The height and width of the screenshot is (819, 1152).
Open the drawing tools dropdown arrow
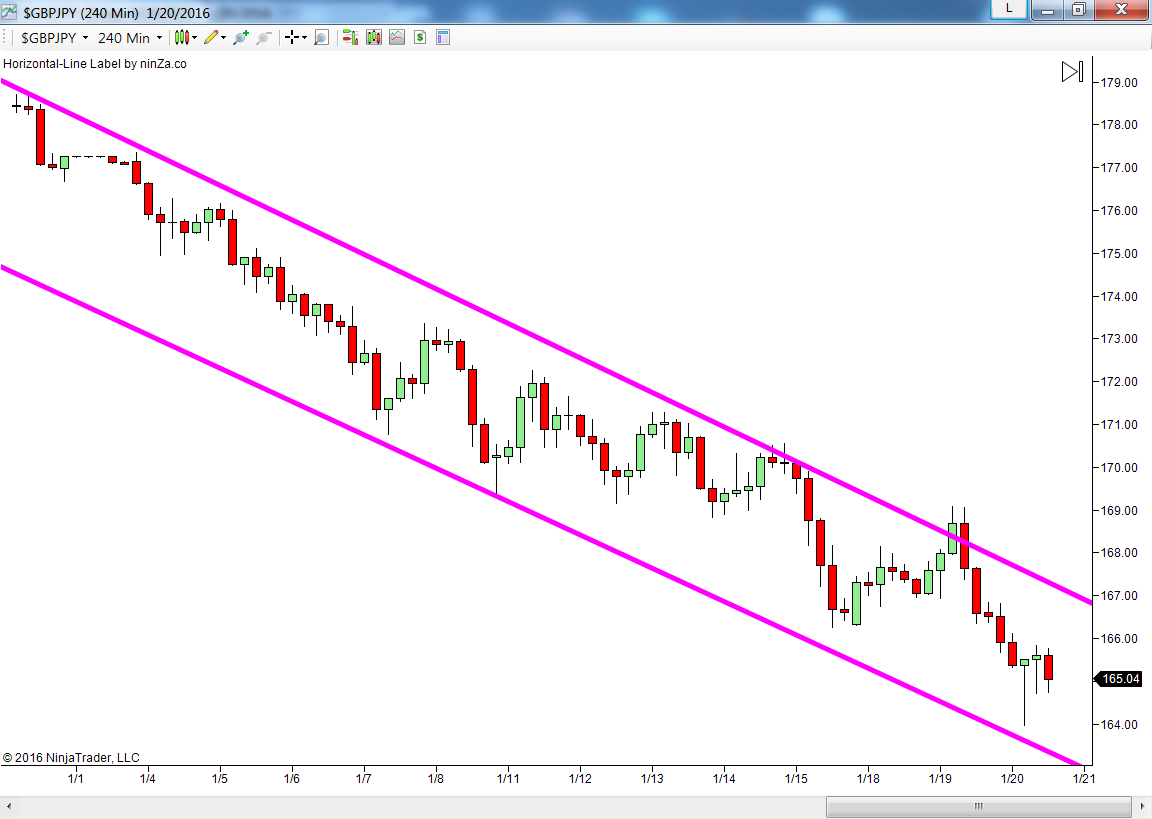click(x=223, y=38)
